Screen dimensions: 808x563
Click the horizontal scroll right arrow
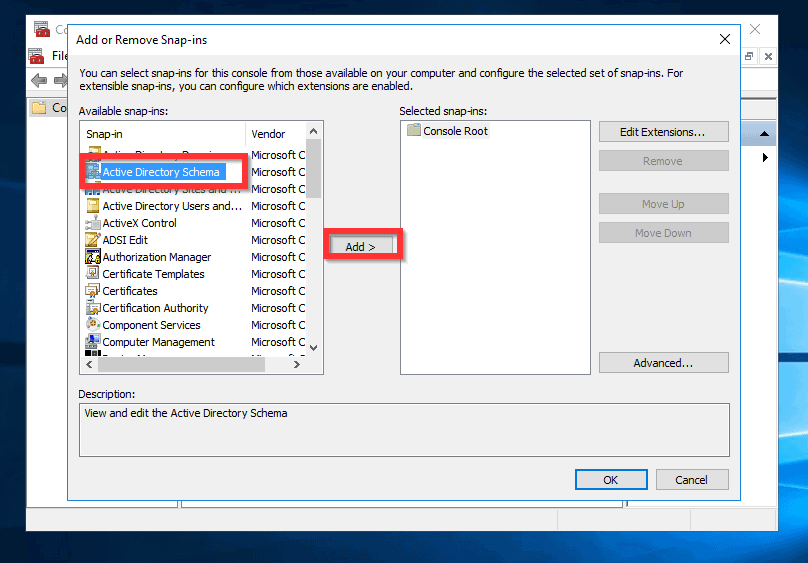297,364
